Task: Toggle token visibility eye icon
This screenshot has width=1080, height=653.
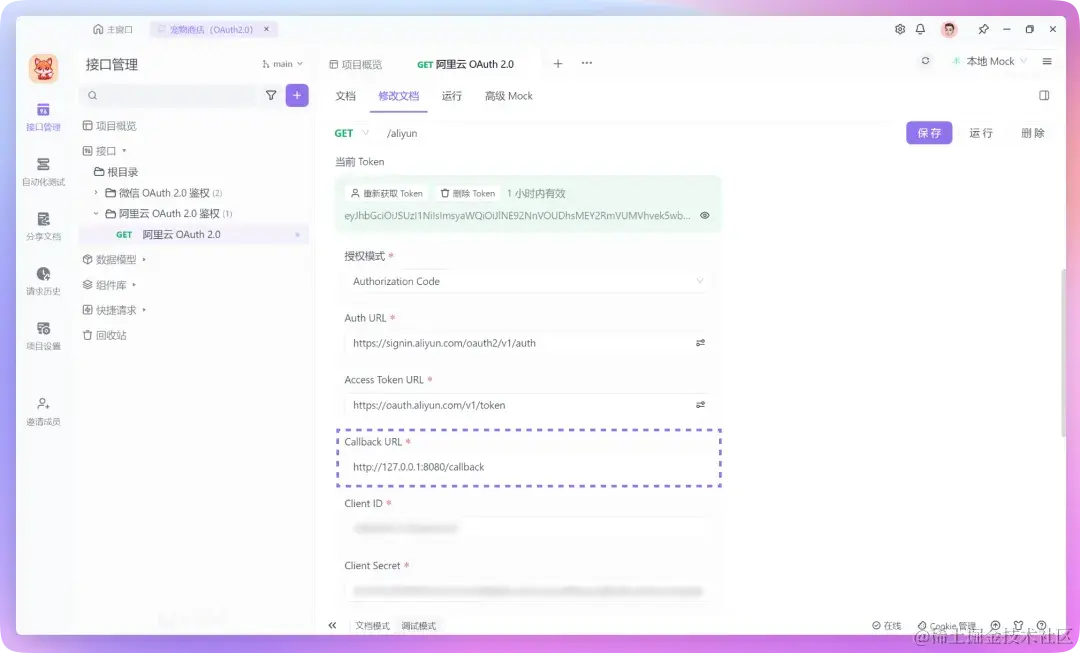Action: pyautogui.click(x=705, y=215)
